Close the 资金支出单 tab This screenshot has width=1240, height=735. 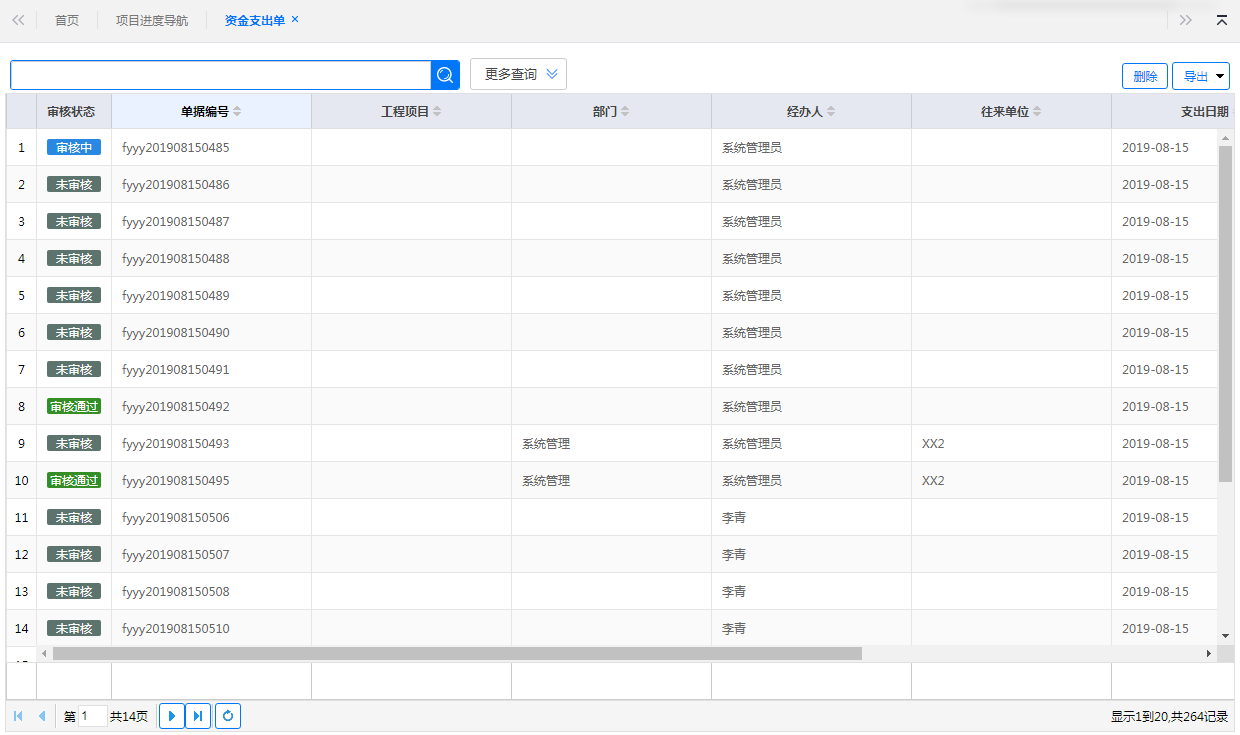pyautogui.click(x=295, y=20)
